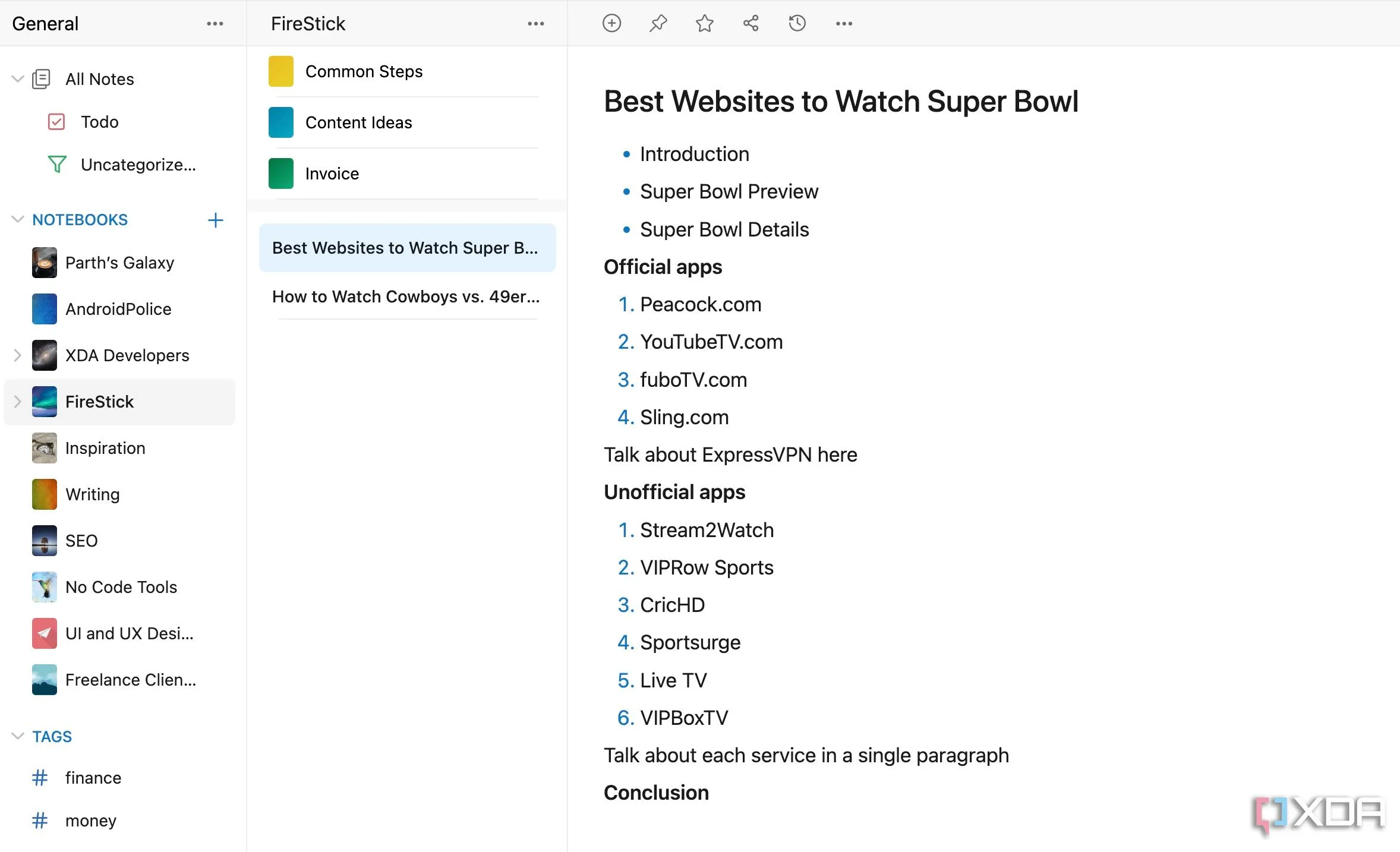Open note toolbar three-dot more menu

pos(844,24)
